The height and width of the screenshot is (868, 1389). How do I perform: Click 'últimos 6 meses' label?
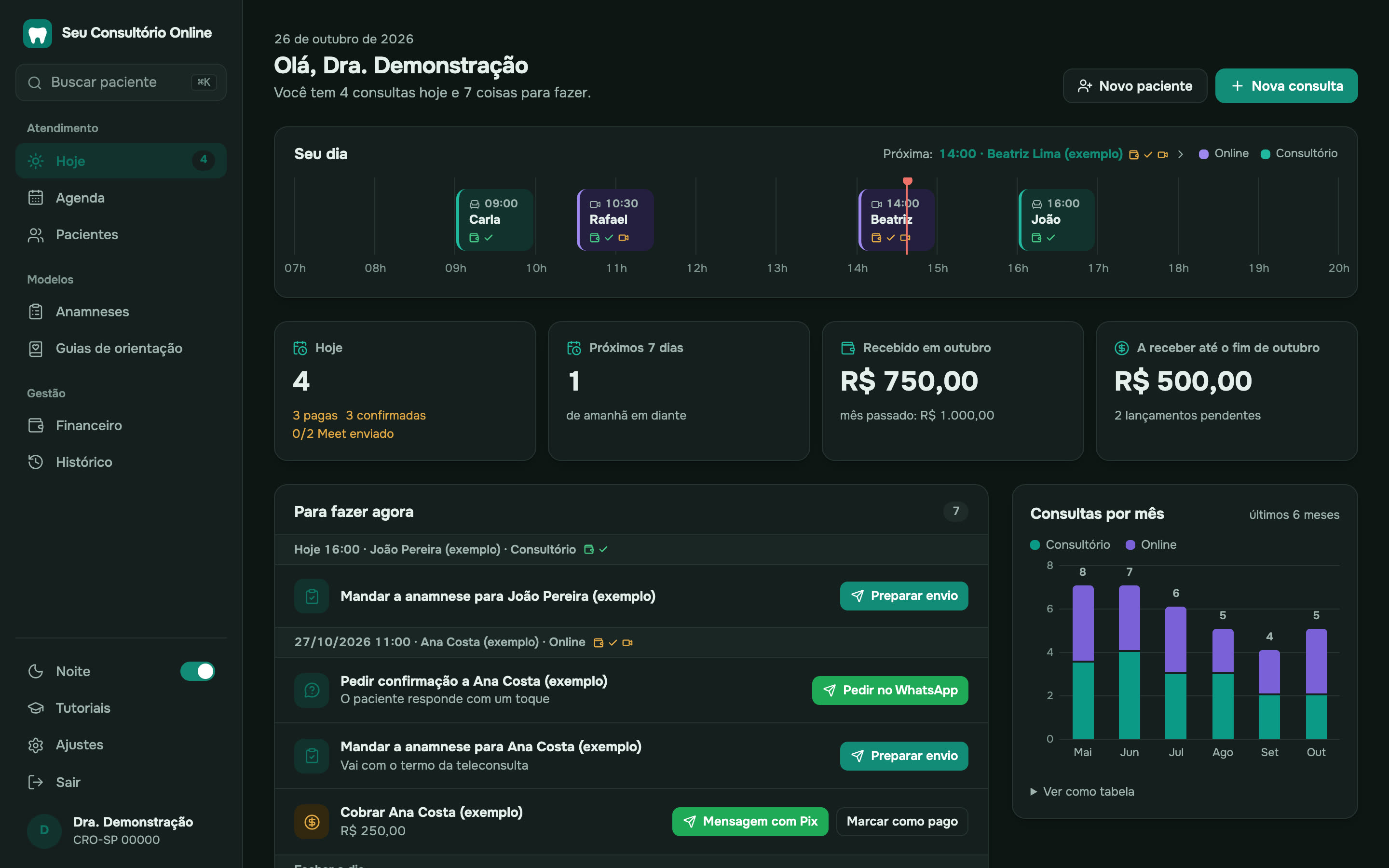(1294, 515)
